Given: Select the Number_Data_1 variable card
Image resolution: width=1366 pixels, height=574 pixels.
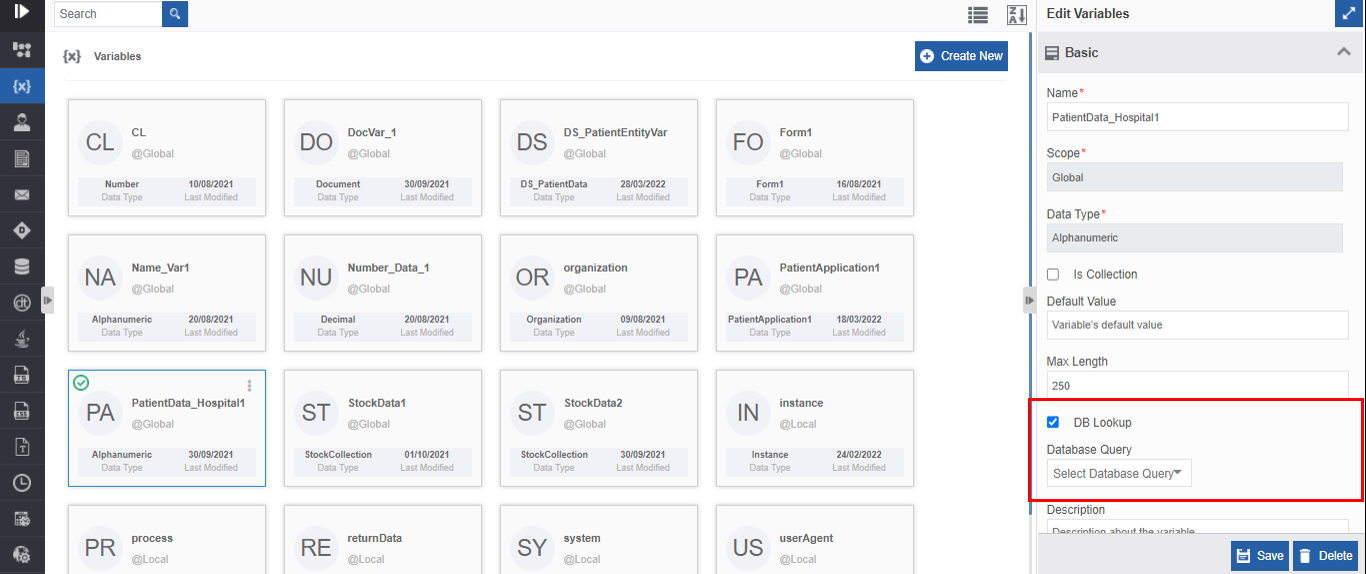Looking at the screenshot, I should pos(383,293).
